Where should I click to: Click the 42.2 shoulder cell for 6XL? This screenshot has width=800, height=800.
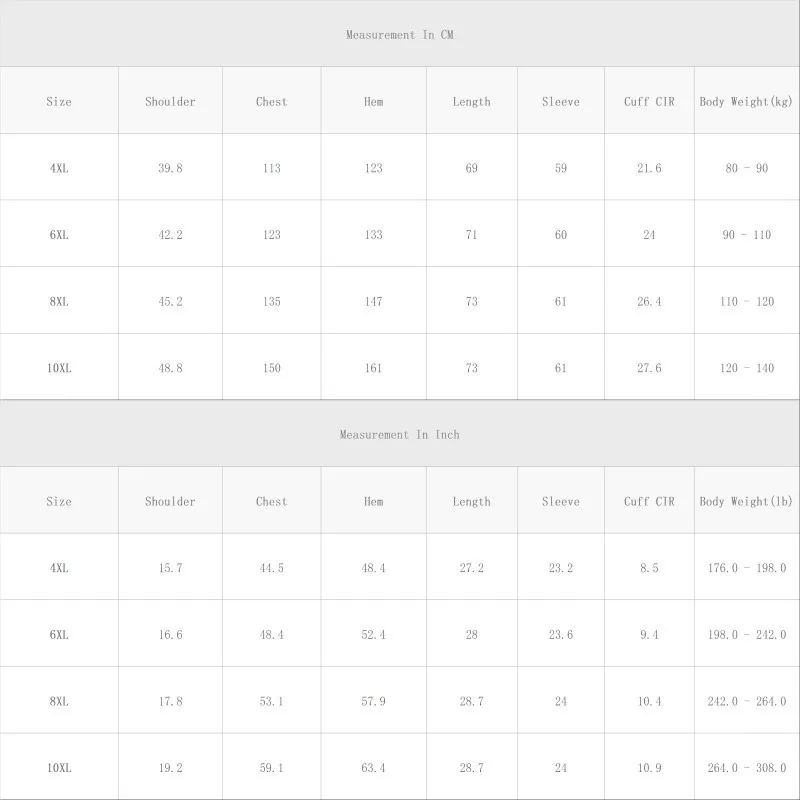tap(170, 235)
